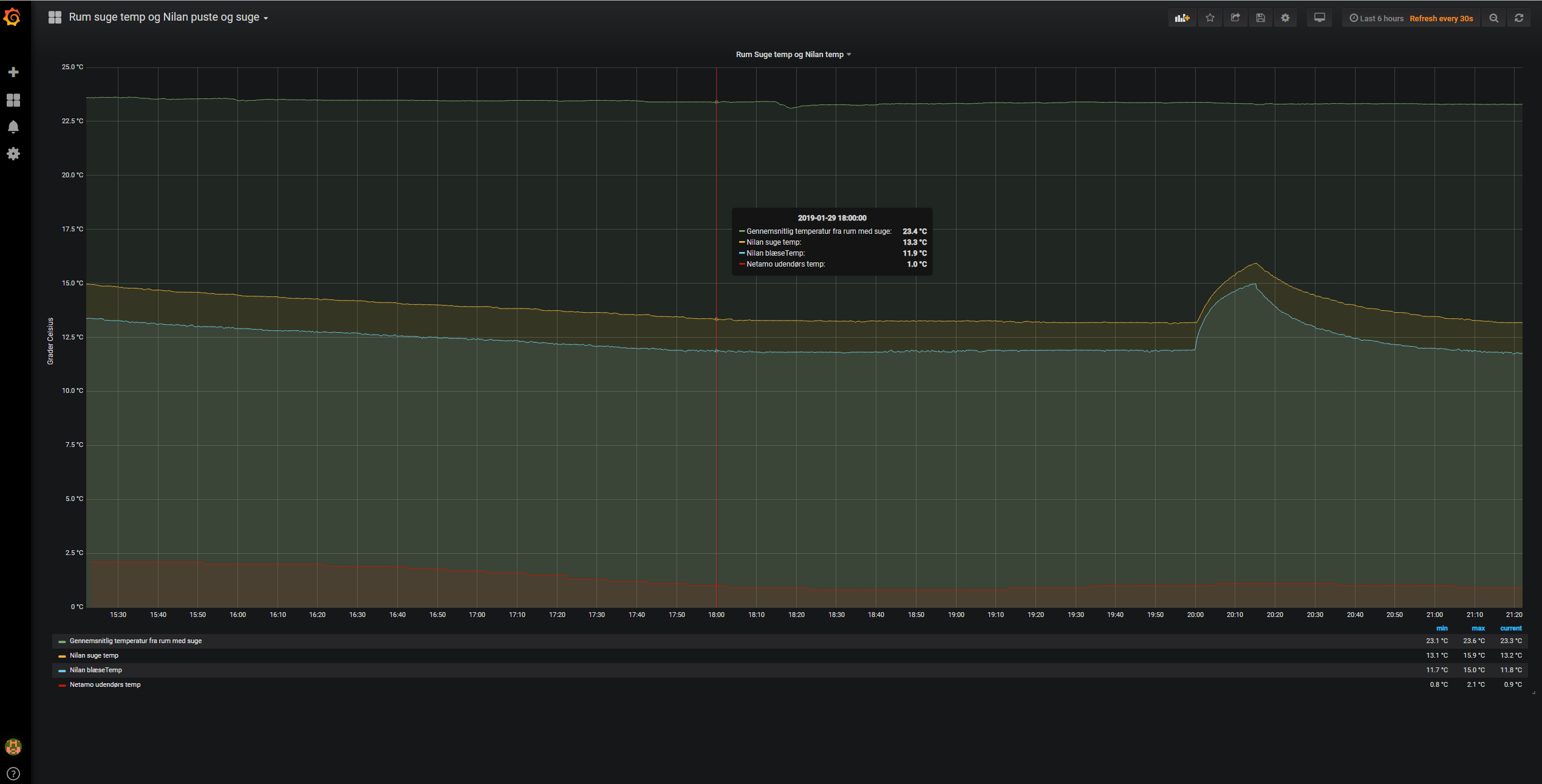
Task: Click the Share dashboard icon
Action: (1235, 18)
